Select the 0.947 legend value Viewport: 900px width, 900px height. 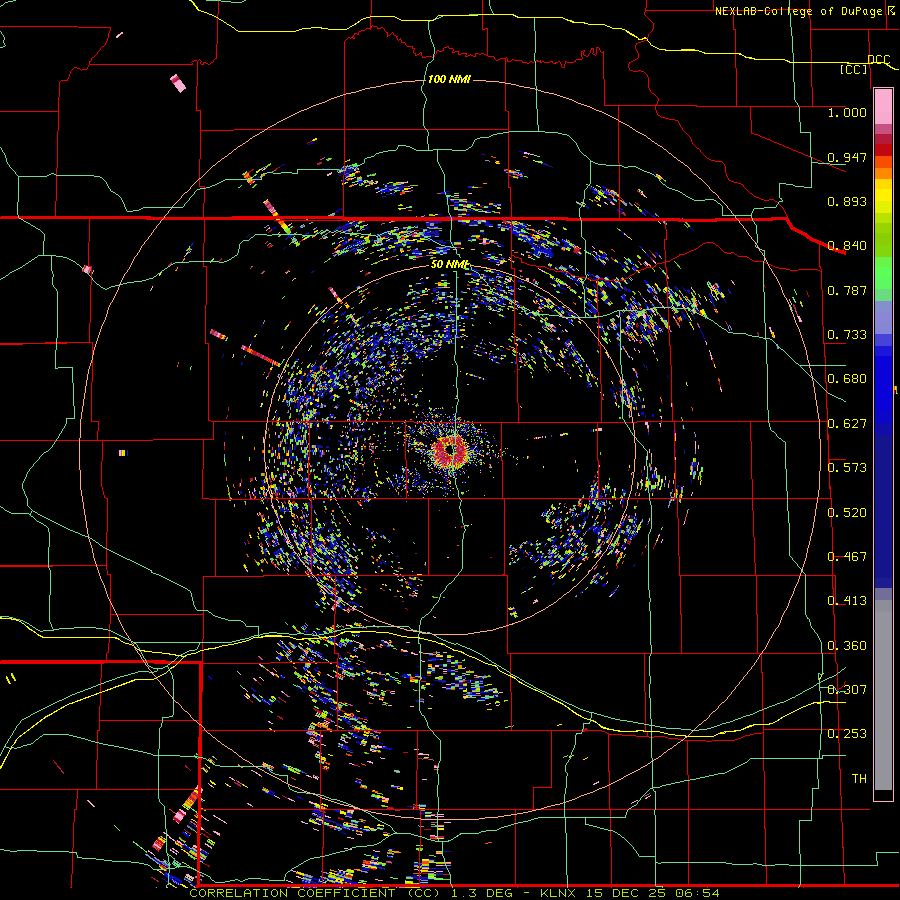click(x=847, y=157)
